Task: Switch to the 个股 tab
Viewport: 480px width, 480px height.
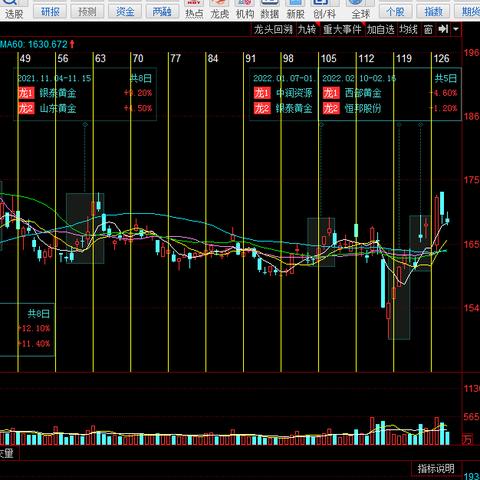Action: click(395, 12)
